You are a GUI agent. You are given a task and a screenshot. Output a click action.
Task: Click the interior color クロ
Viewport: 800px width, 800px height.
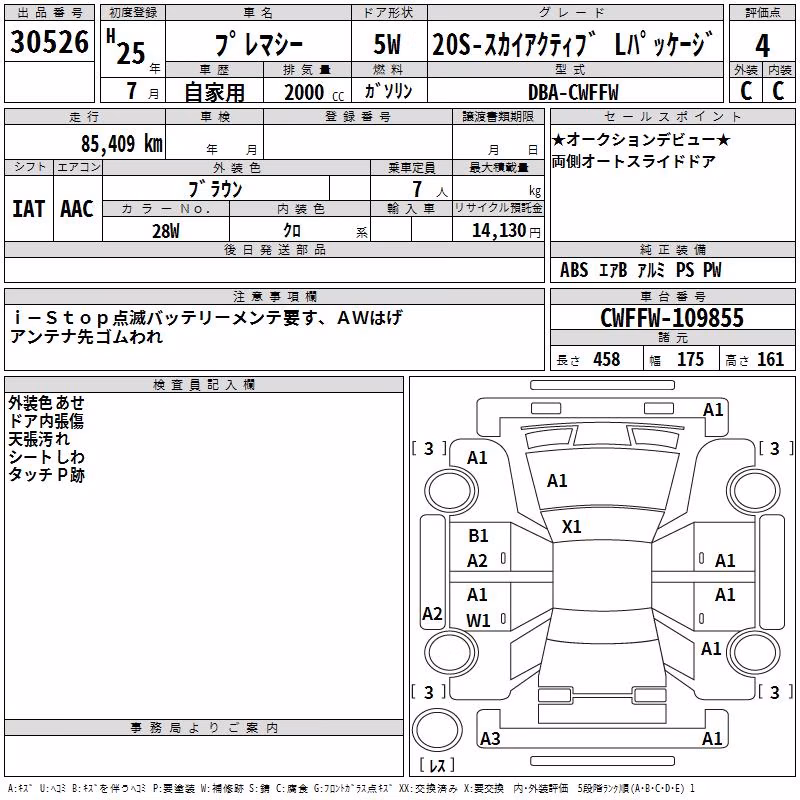coord(292,231)
